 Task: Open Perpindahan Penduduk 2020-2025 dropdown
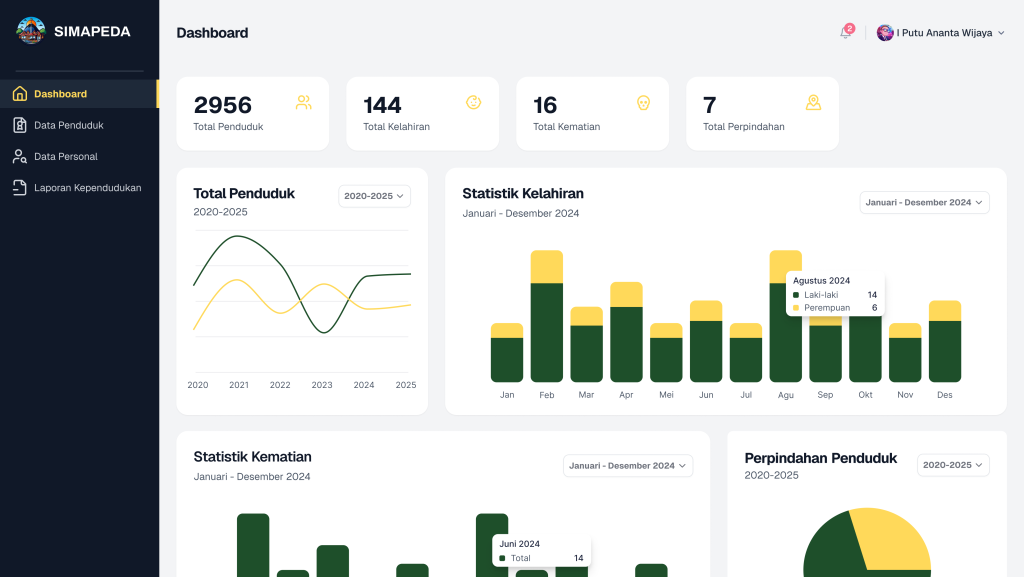[953, 465]
